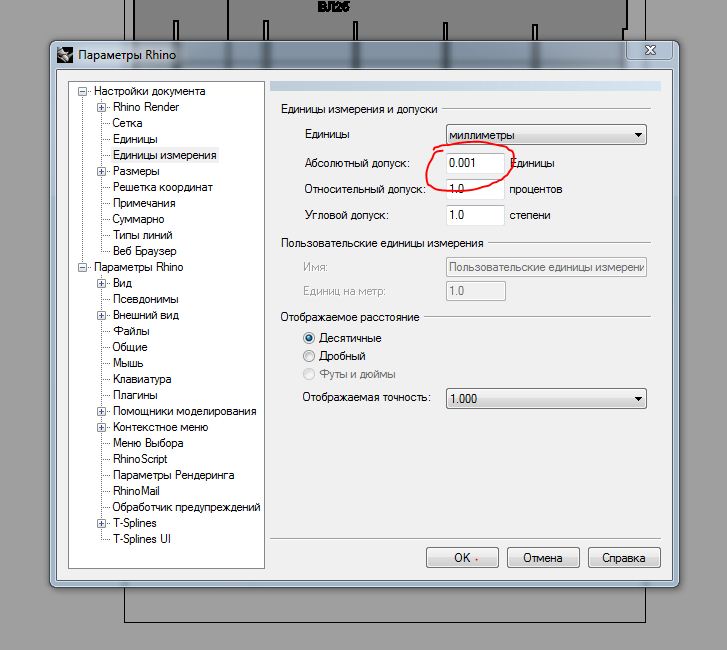The height and width of the screenshot is (650, 727).
Task: Select Внешний вид in the tree
Action: 146,315
